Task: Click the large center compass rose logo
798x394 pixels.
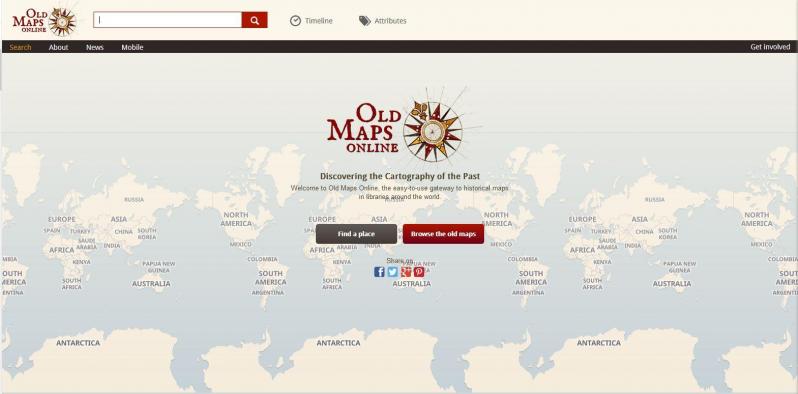Action: coord(433,131)
